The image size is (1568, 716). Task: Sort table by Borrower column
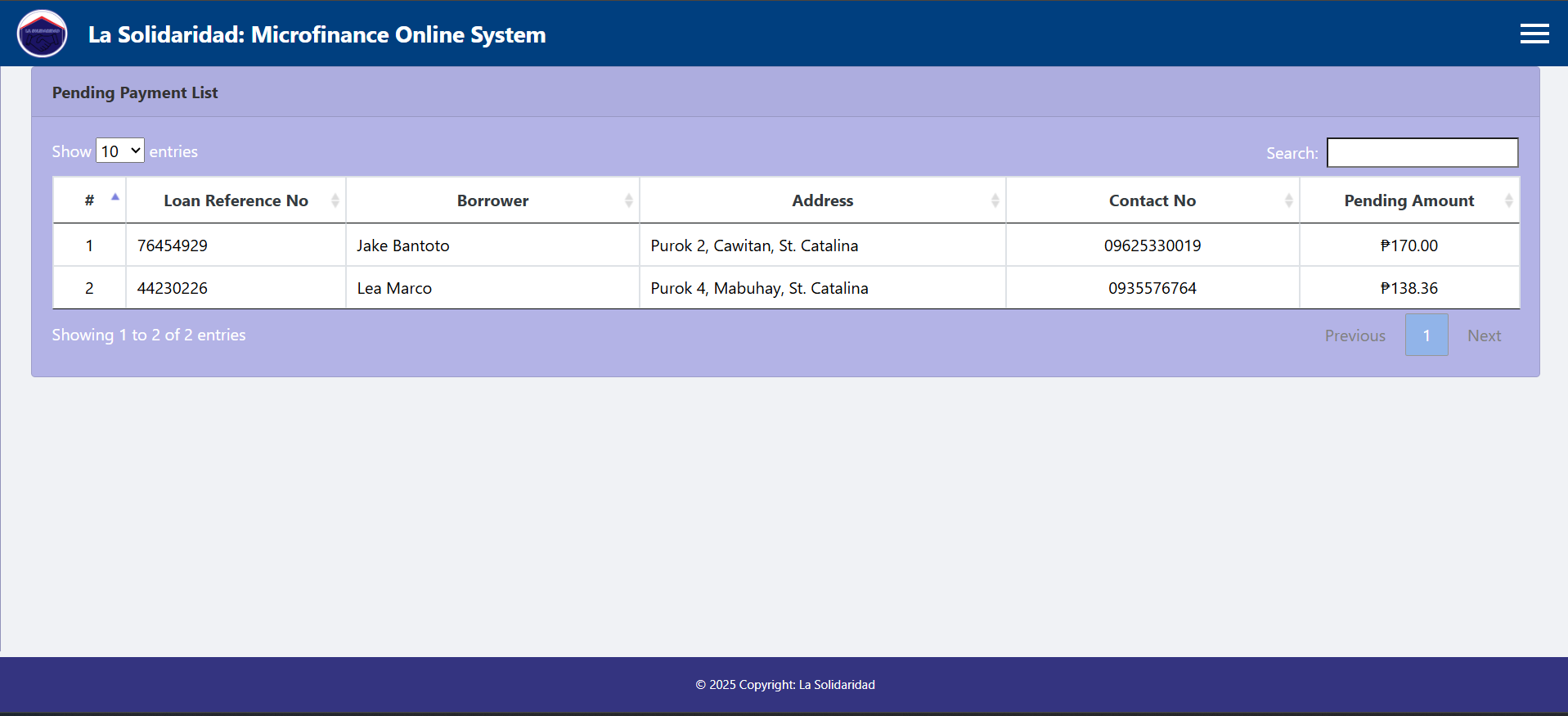[x=492, y=200]
